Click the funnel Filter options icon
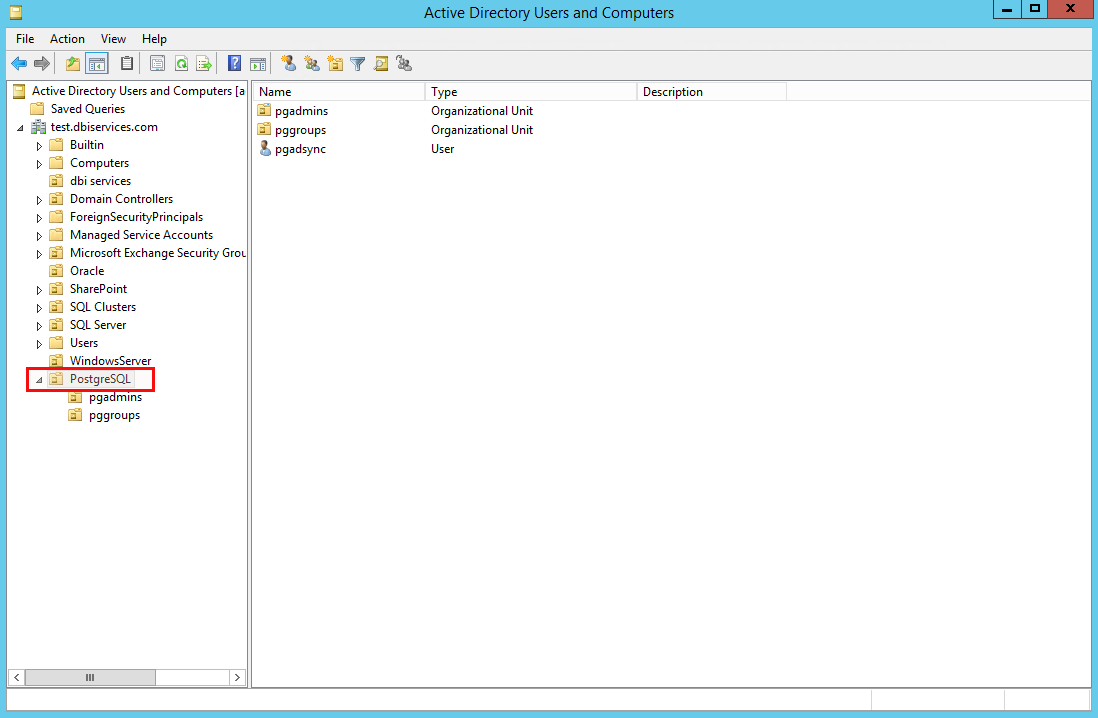This screenshot has width=1098, height=718. 358,64
